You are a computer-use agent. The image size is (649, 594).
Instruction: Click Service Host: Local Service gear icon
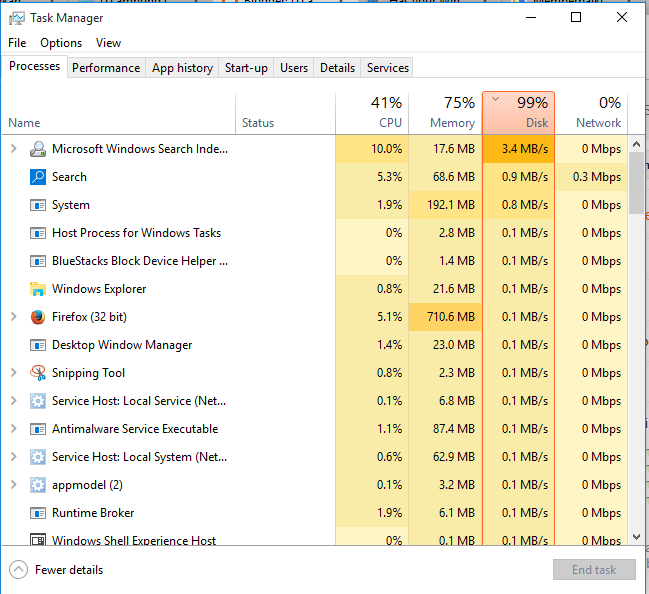(38, 401)
